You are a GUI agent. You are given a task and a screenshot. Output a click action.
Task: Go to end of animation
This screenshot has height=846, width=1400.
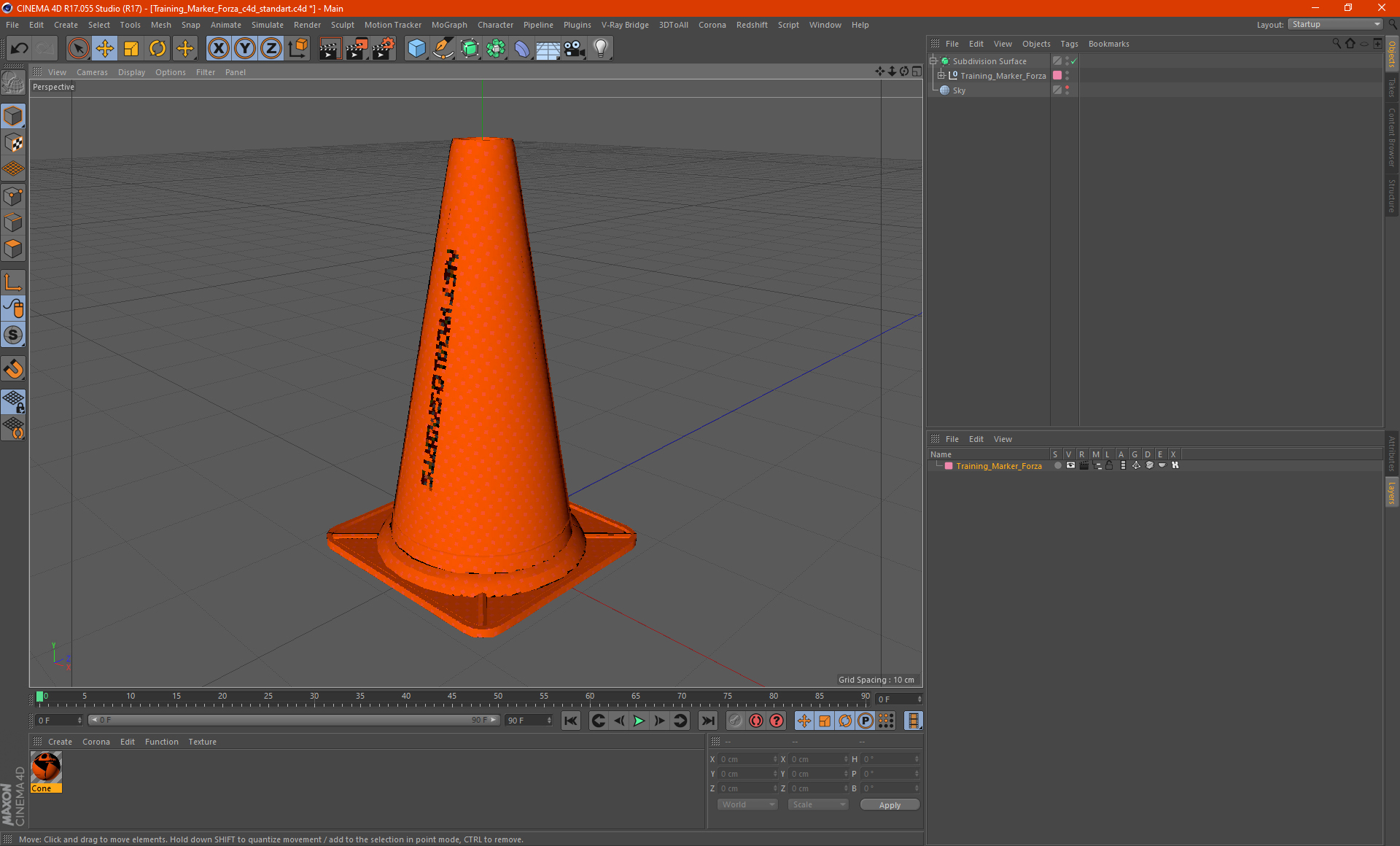coord(707,721)
